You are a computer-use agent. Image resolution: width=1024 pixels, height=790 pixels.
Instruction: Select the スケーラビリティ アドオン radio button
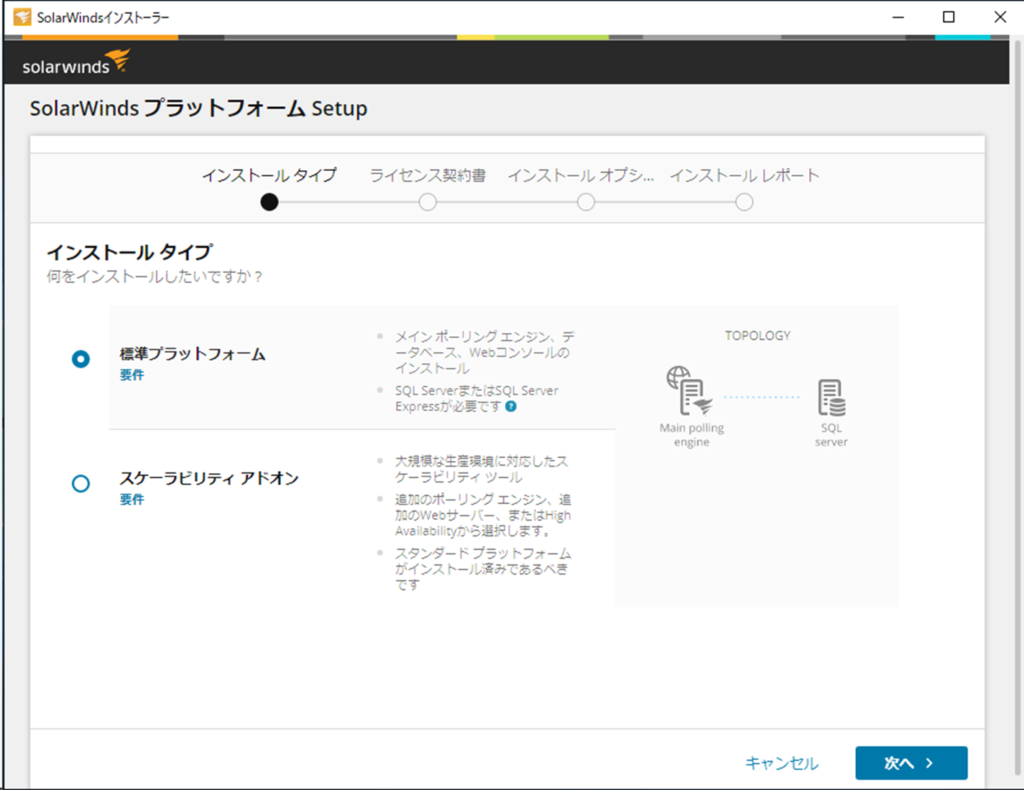pyautogui.click(x=81, y=484)
